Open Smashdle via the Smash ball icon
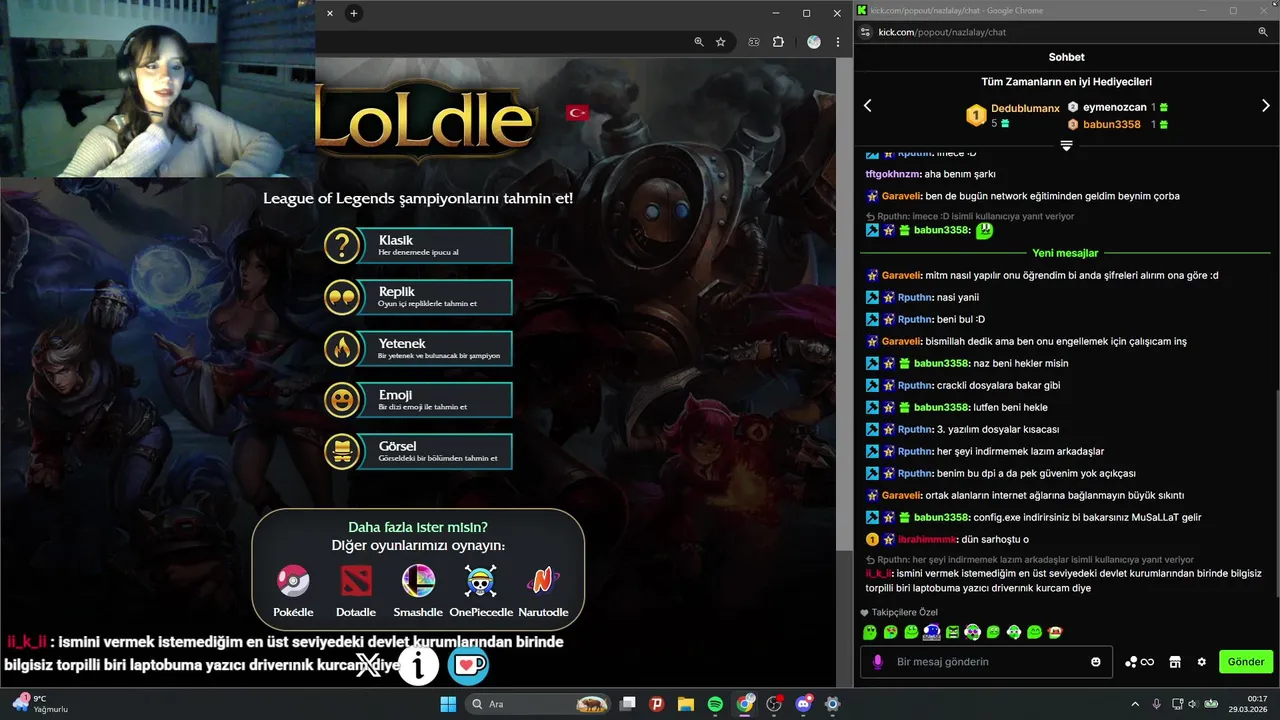Viewport: 1280px width, 720px height. pyautogui.click(x=418, y=580)
